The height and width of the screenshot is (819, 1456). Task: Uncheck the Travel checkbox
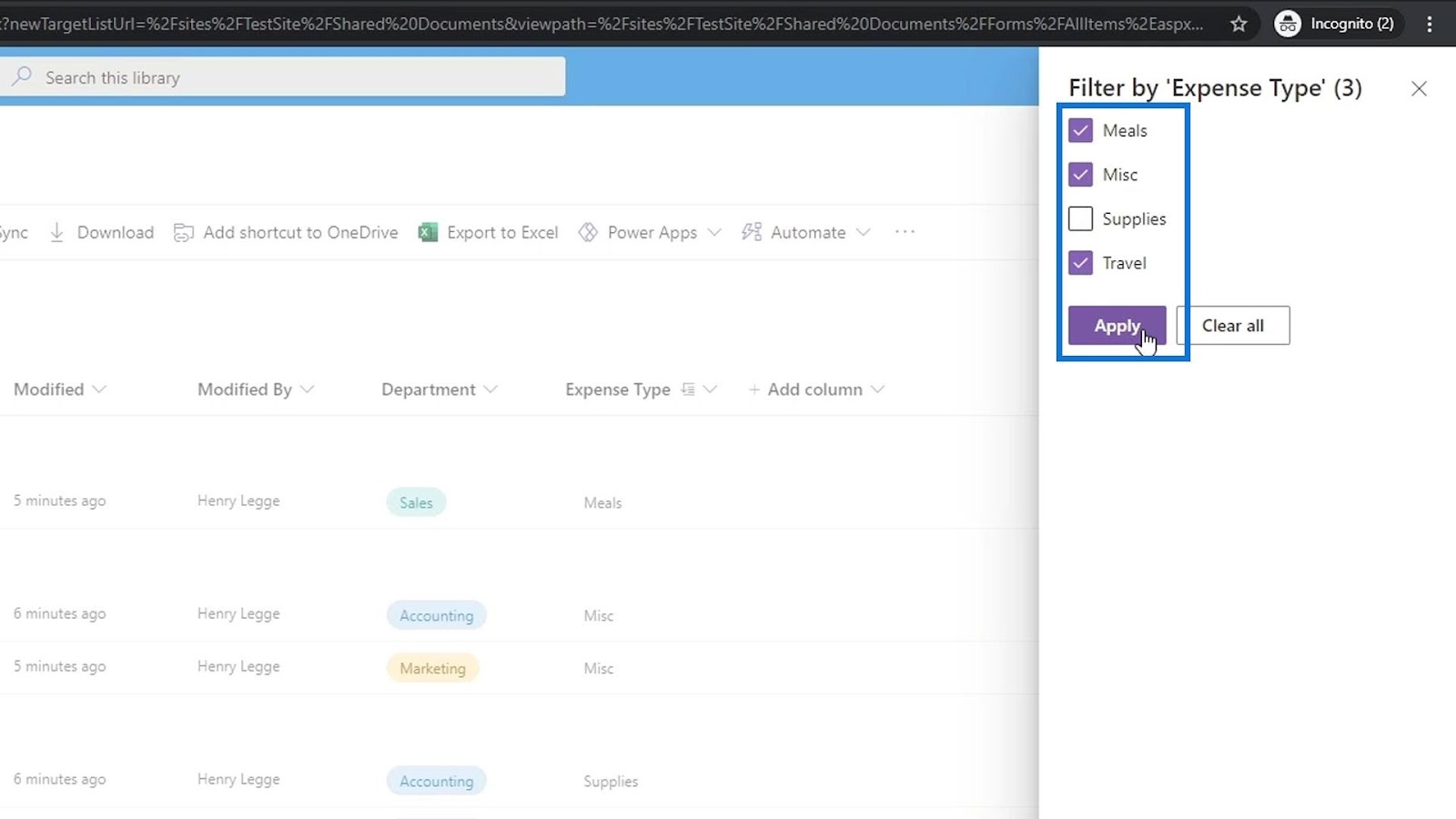1080,263
